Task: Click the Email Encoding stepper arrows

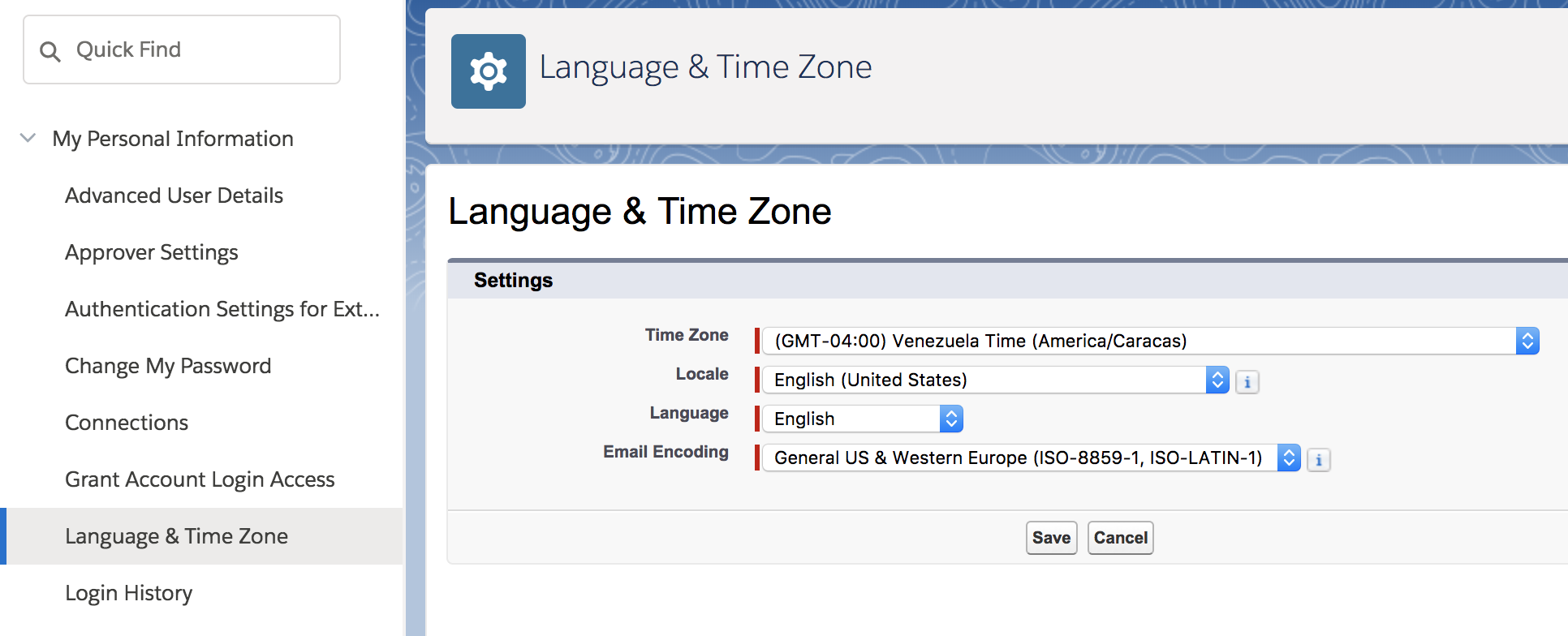Action: point(1290,458)
